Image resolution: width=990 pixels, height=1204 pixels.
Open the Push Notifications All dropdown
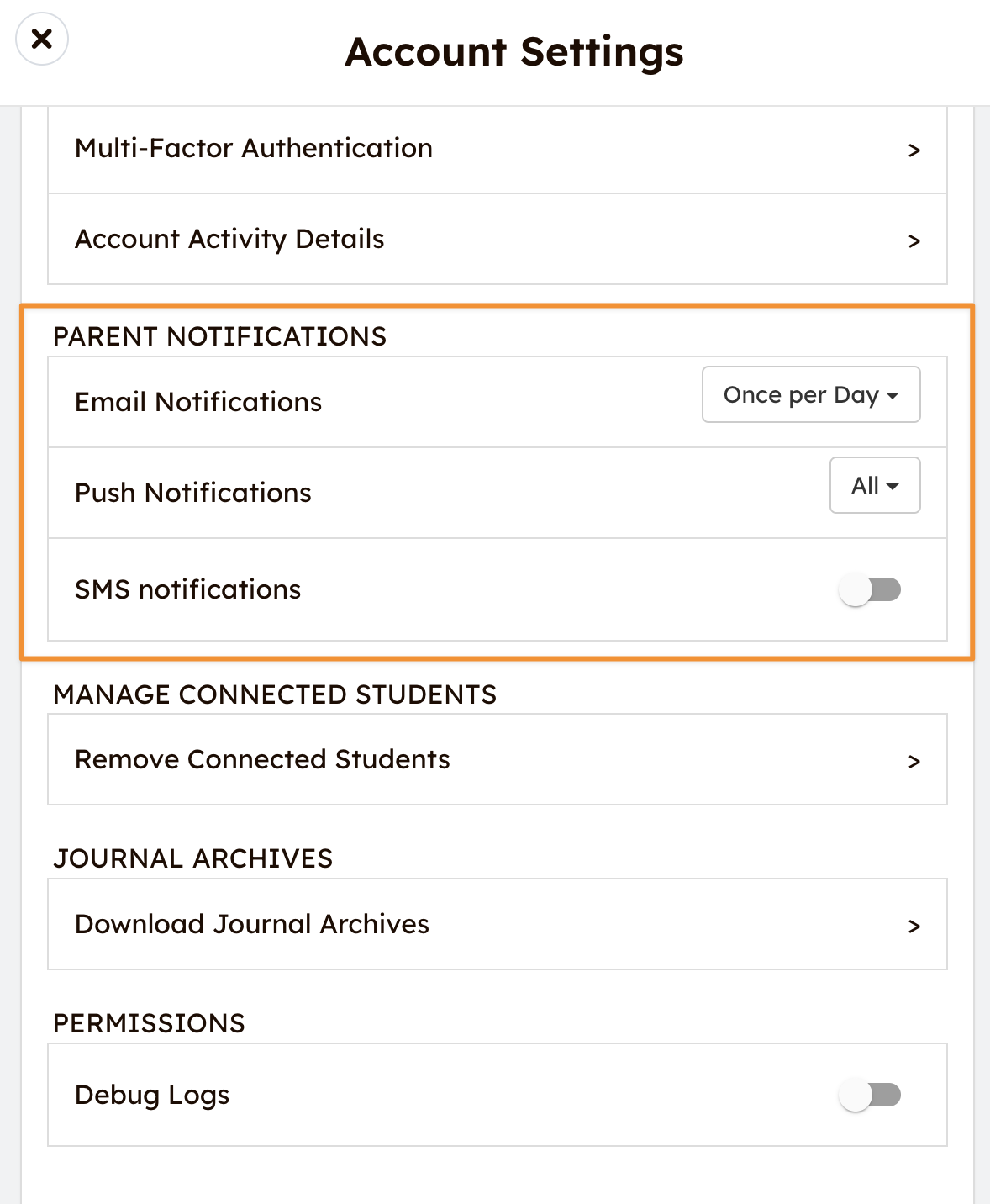(x=866, y=485)
